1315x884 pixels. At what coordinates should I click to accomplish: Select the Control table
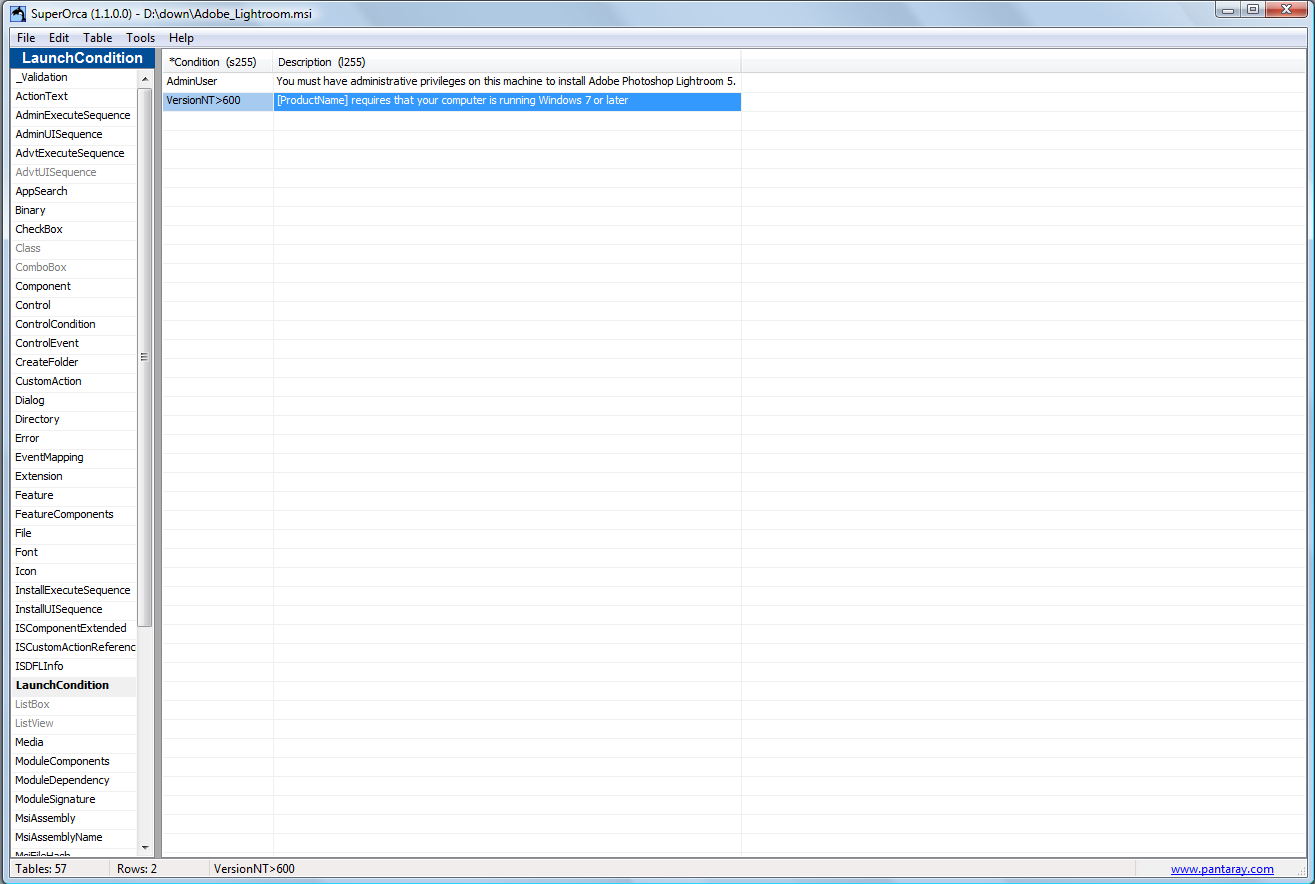coord(74,305)
